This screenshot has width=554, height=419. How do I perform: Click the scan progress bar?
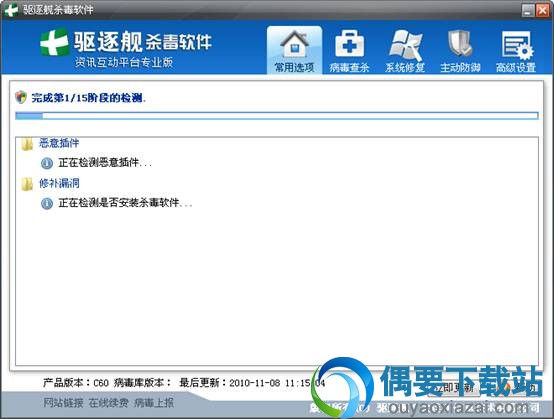[x=277, y=116]
